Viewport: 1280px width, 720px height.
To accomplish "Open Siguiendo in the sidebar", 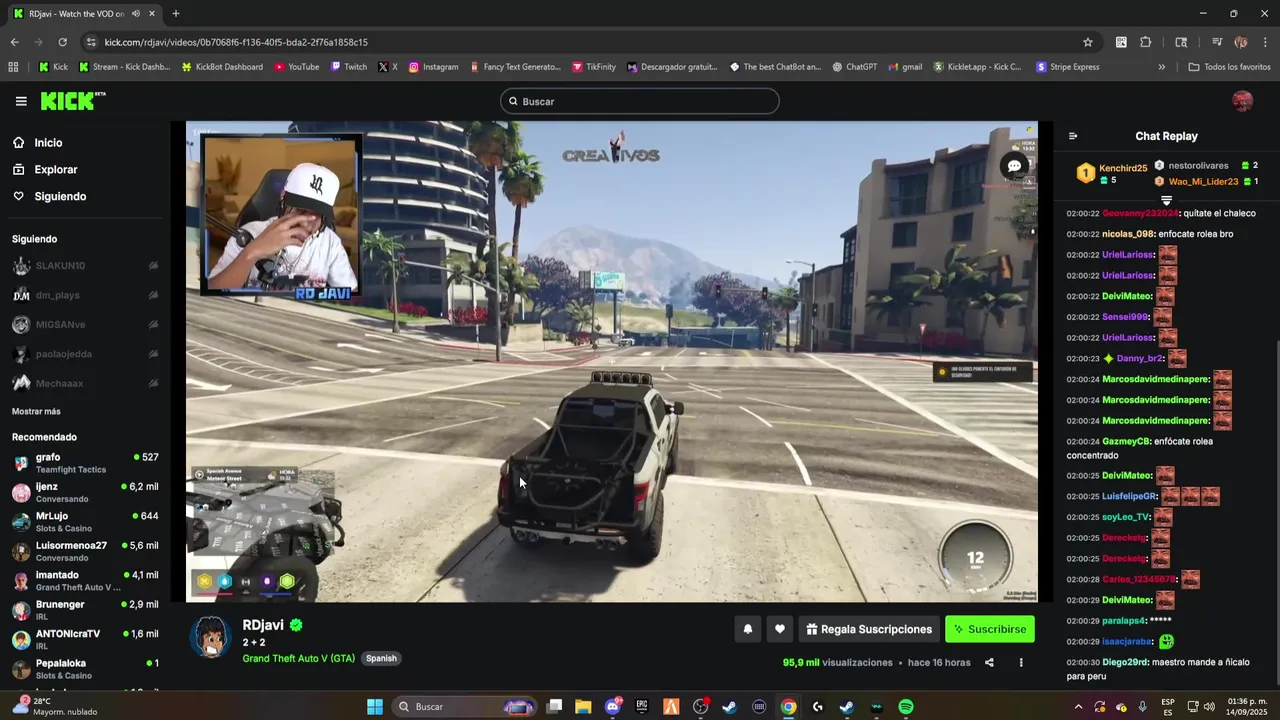I will click(x=60, y=197).
